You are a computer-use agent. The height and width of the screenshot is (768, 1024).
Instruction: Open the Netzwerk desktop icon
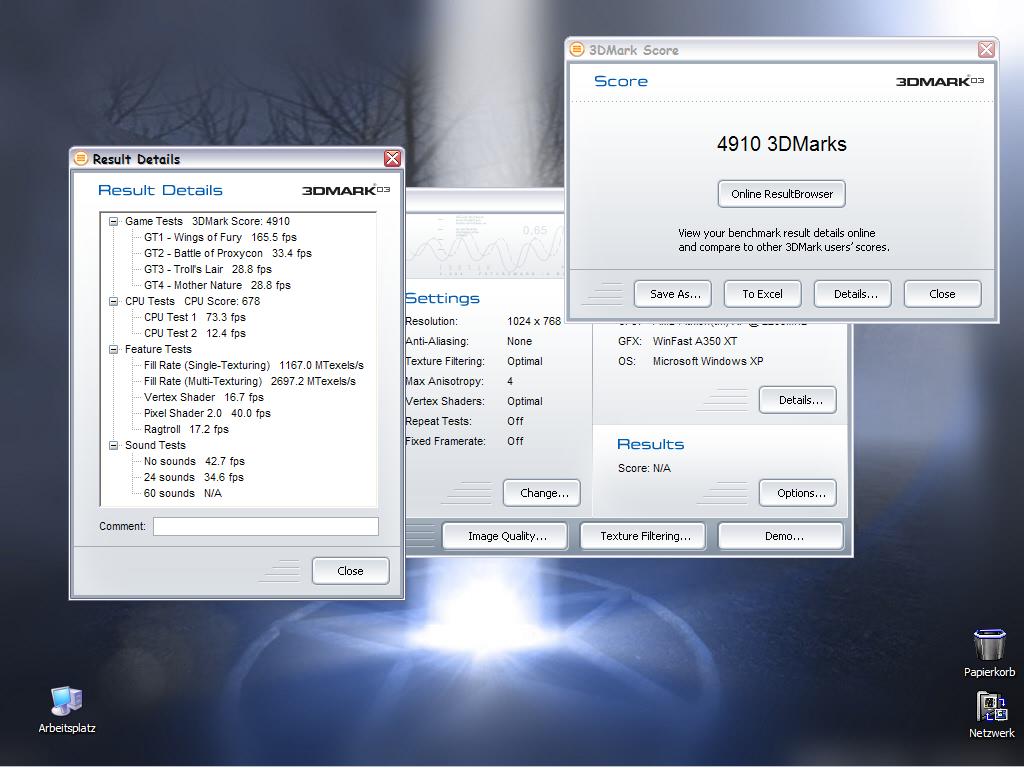point(990,708)
